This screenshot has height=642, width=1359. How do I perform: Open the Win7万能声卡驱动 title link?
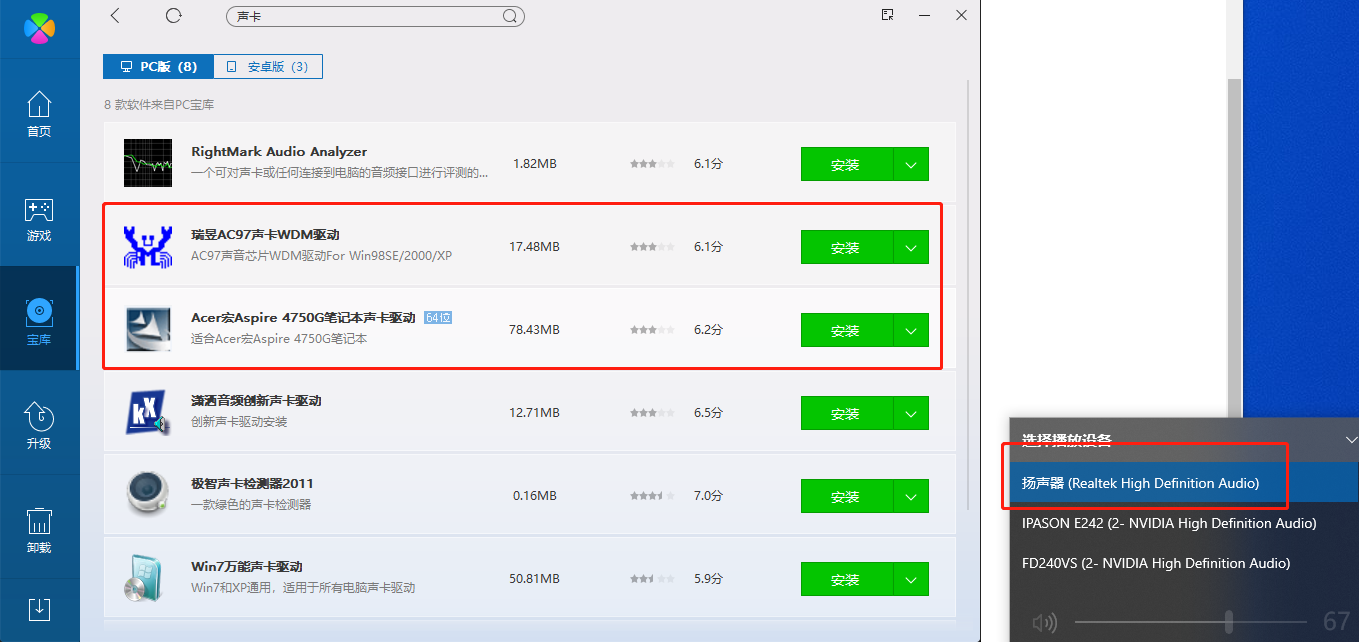coord(246,567)
